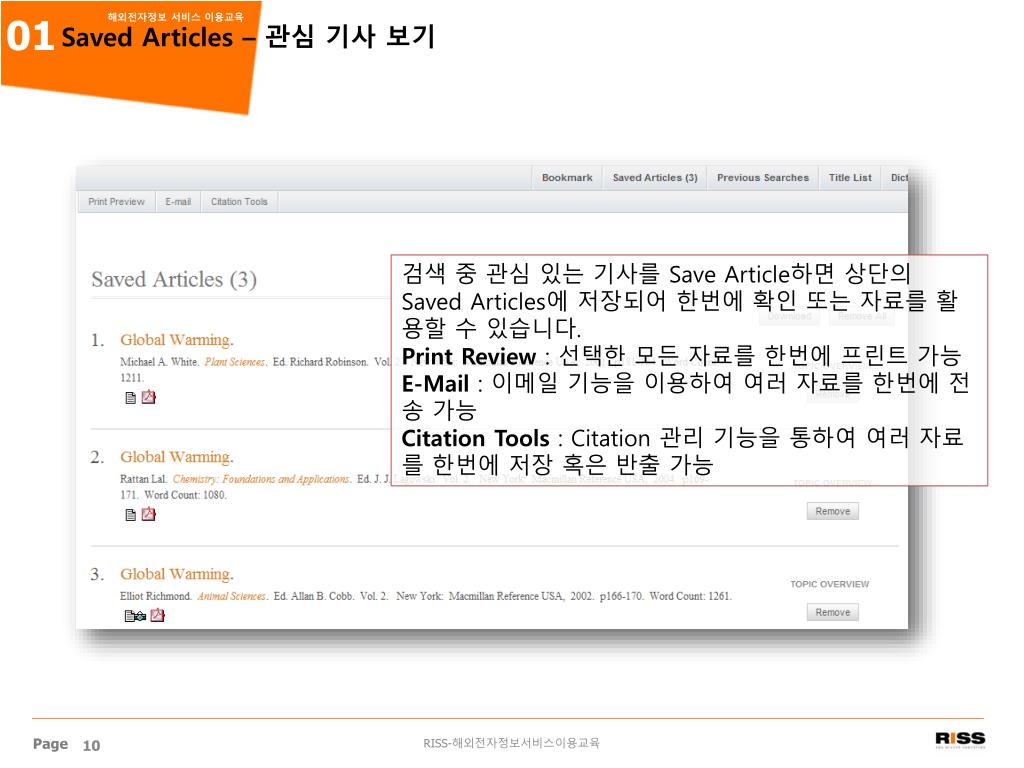
Task: Open Animal Sciences publication link
Action: point(232,596)
